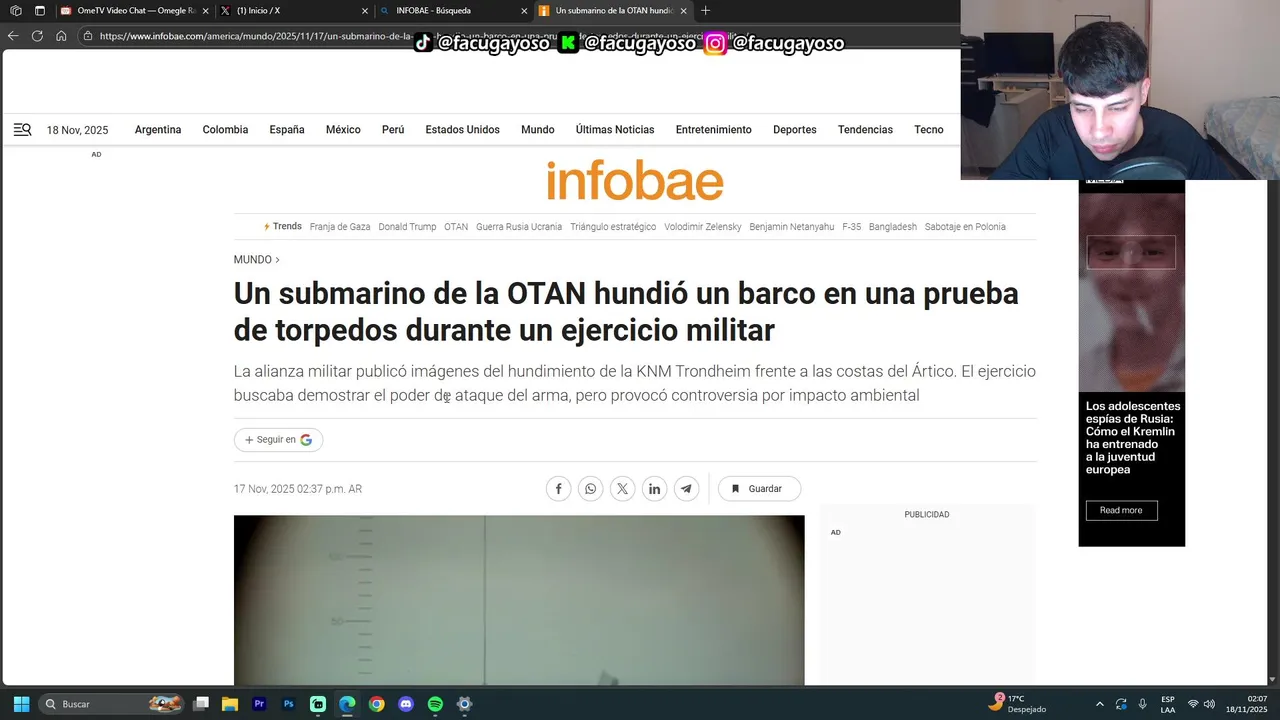Open Tendencias section in nav
Viewport: 1280px width, 720px height.
click(x=865, y=130)
